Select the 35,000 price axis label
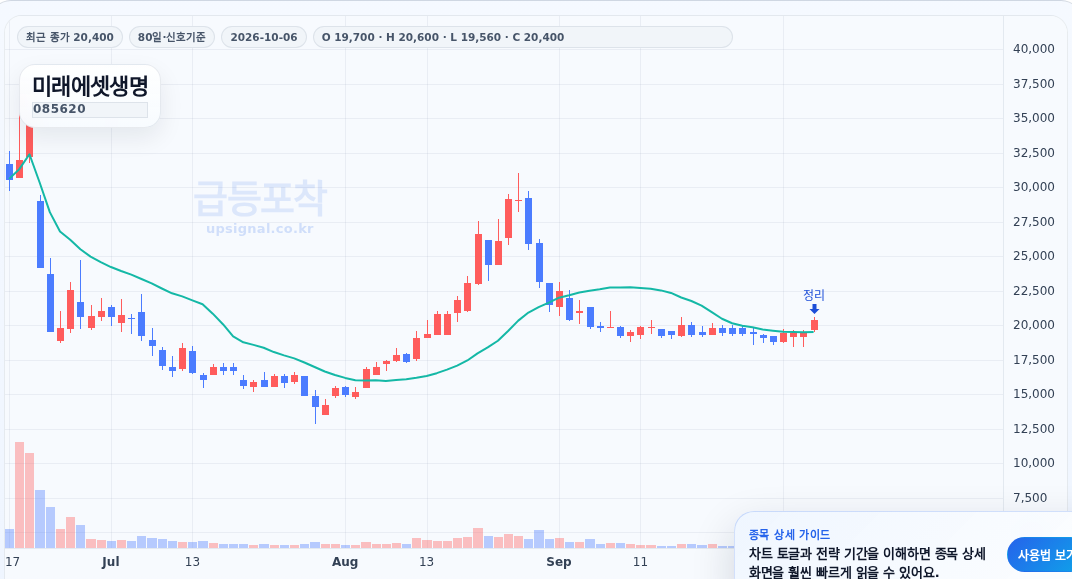 (x=1034, y=118)
